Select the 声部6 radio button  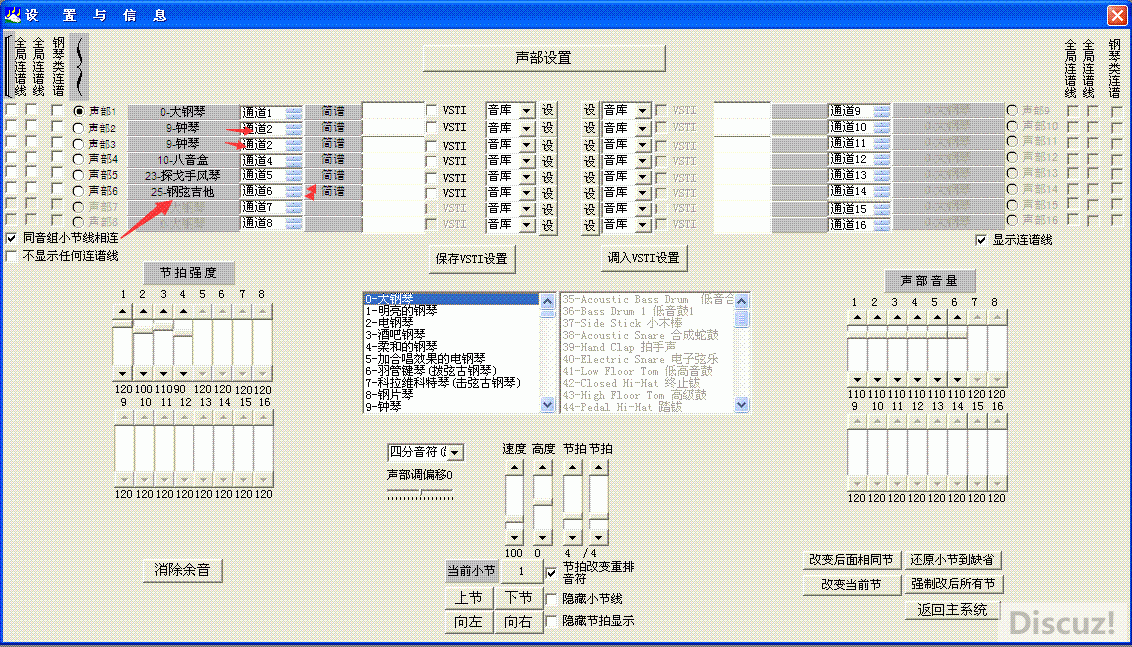[79, 191]
